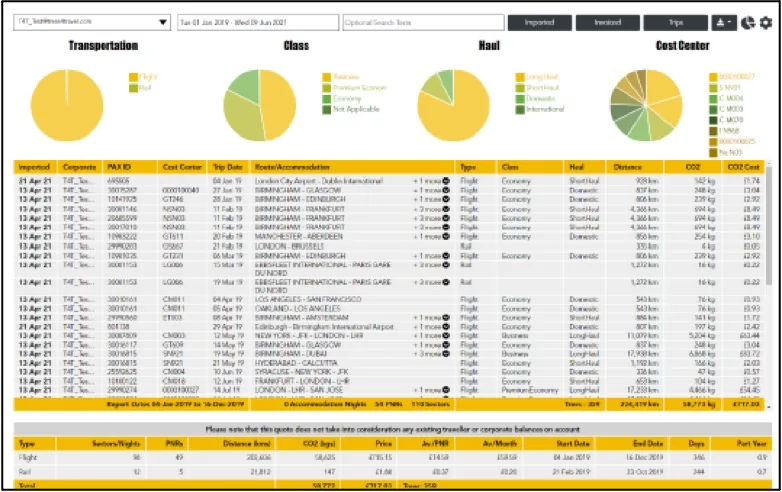Click the Haul pie chart

453,105
